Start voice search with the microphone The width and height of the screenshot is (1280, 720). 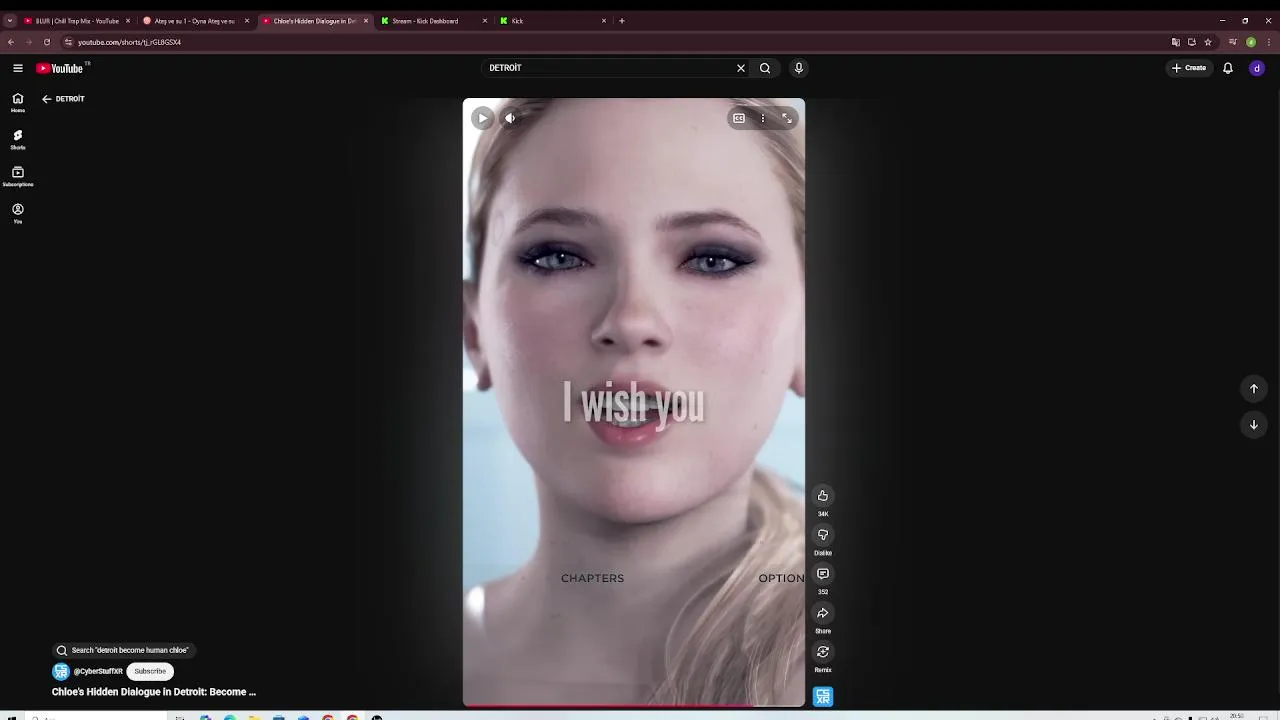click(x=798, y=68)
